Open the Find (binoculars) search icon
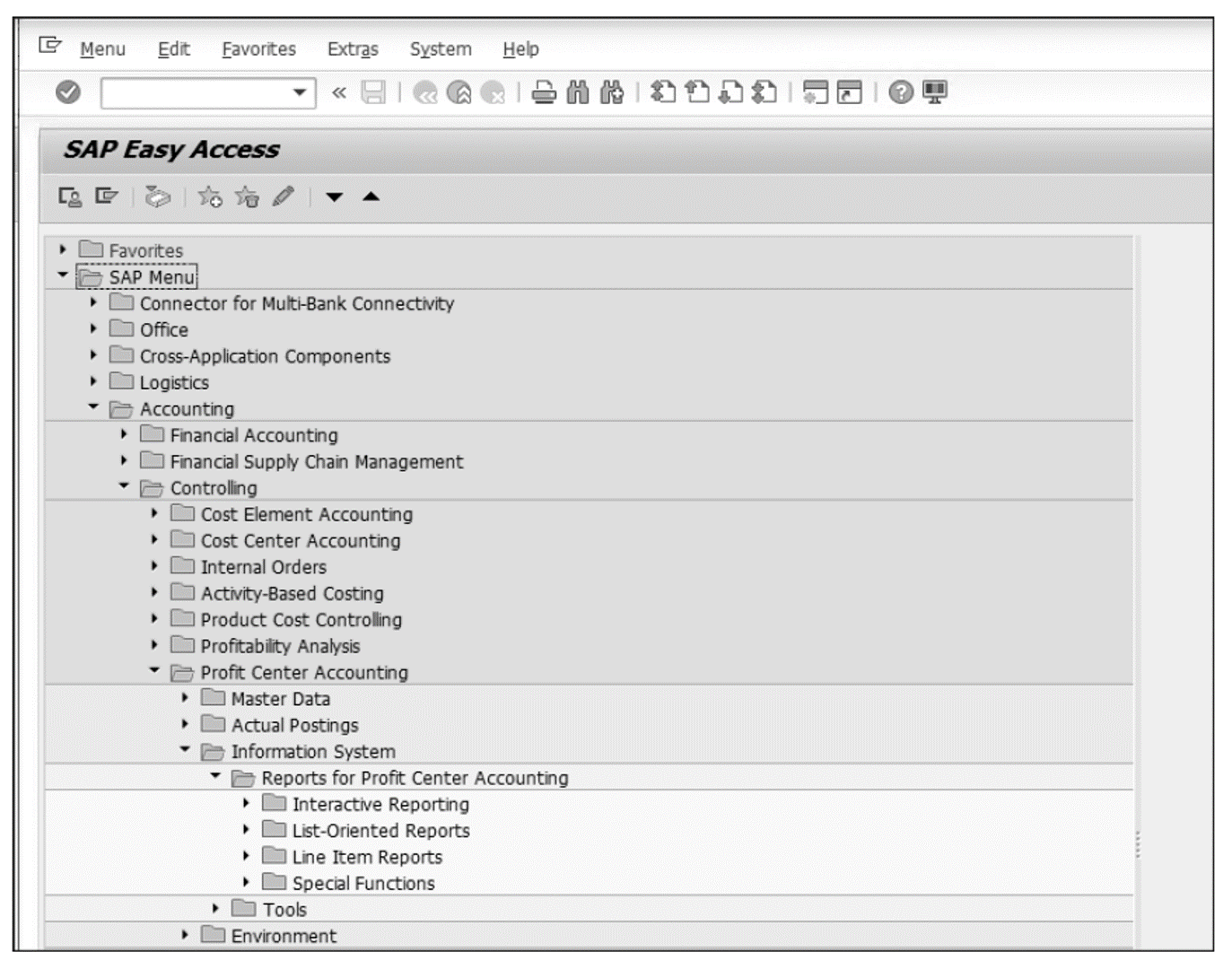 pos(577,90)
